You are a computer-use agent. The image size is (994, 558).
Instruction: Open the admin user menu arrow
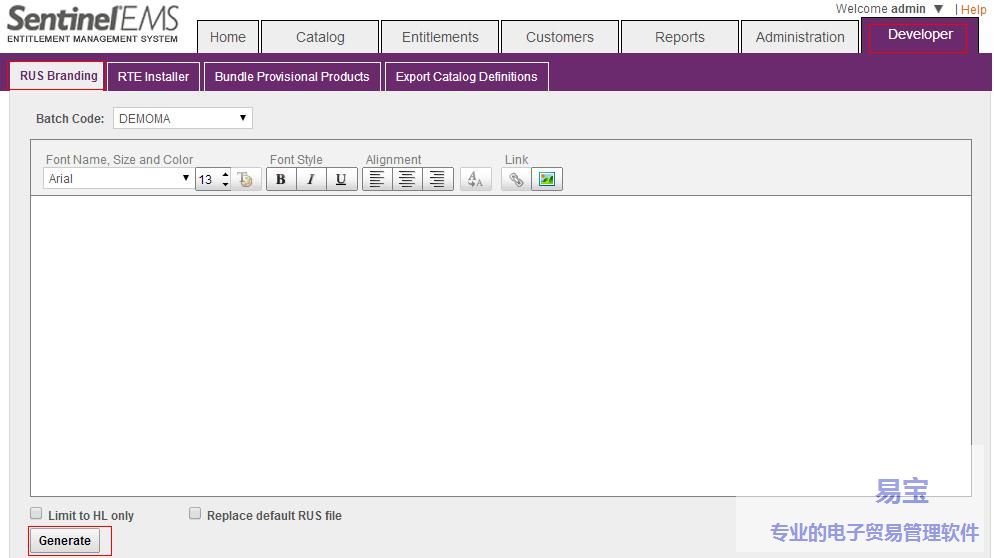(938, 9)
